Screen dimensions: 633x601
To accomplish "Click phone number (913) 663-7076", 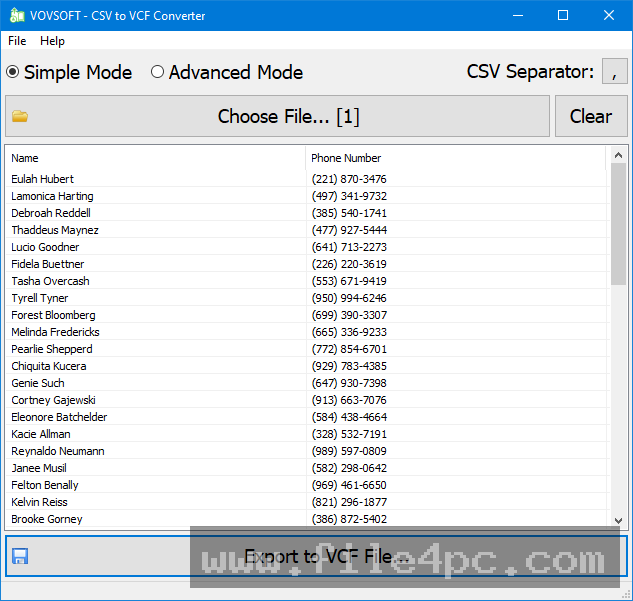I will coord(349,400).
